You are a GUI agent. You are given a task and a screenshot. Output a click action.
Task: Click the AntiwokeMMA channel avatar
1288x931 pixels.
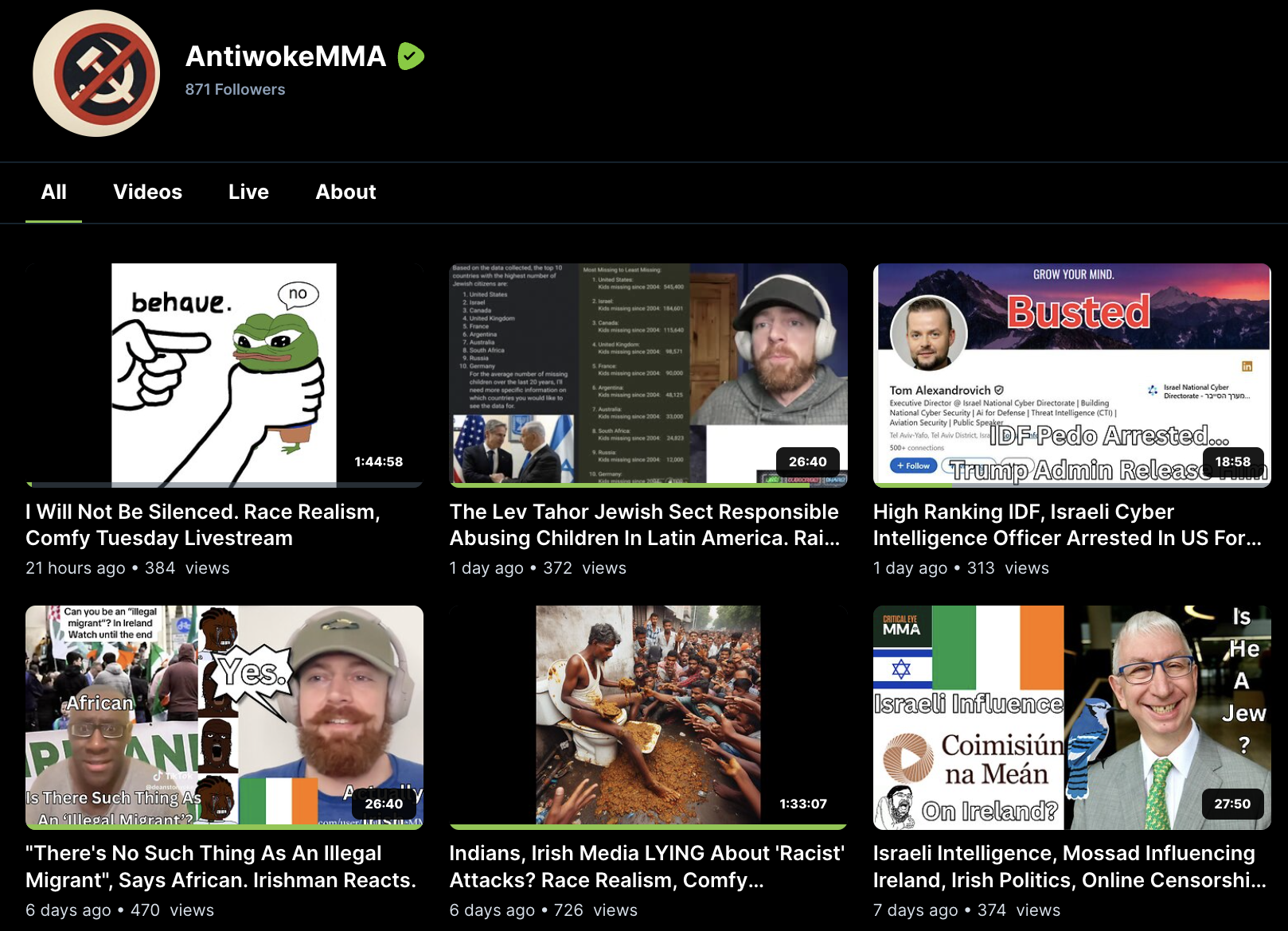[96, 73]
